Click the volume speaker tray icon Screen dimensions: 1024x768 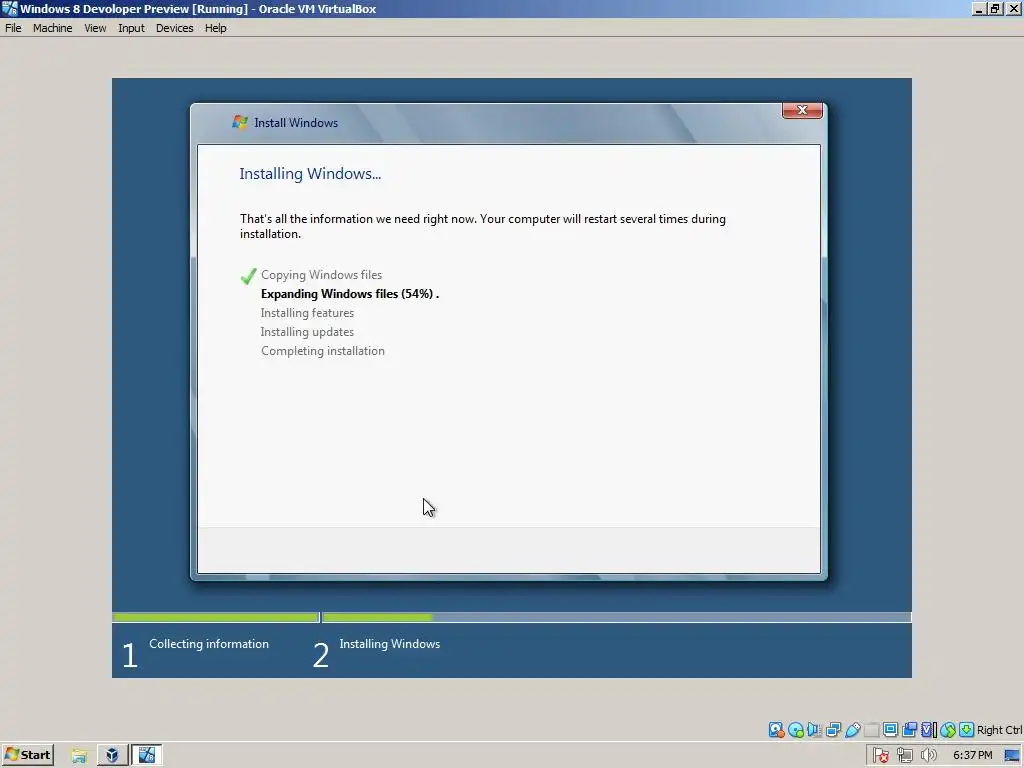click(x=928, y=756)
